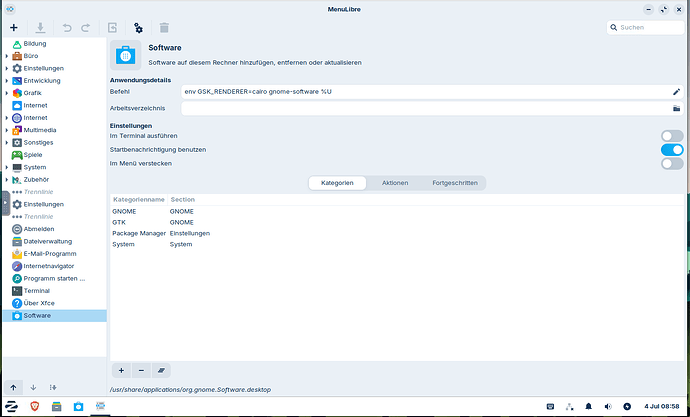Expand the Internet category with globe icon

7,118
